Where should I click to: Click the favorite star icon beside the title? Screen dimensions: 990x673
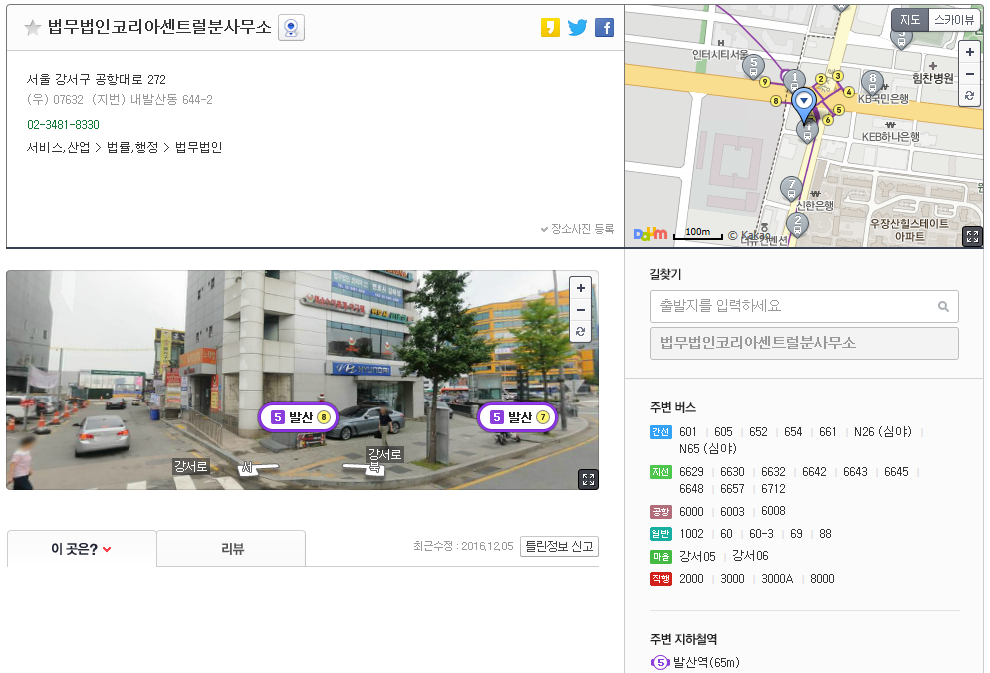[x=32, y=27]
